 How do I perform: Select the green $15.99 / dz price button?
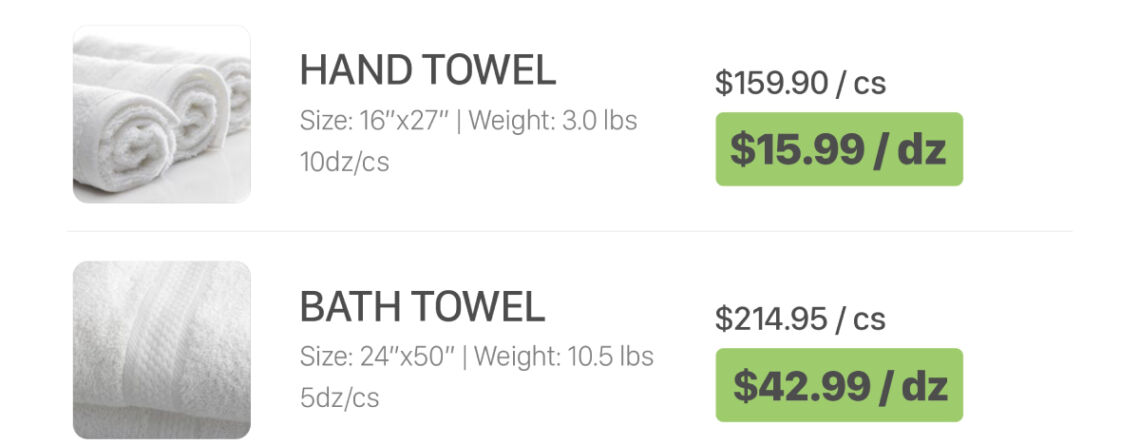(x=838, y=149)
